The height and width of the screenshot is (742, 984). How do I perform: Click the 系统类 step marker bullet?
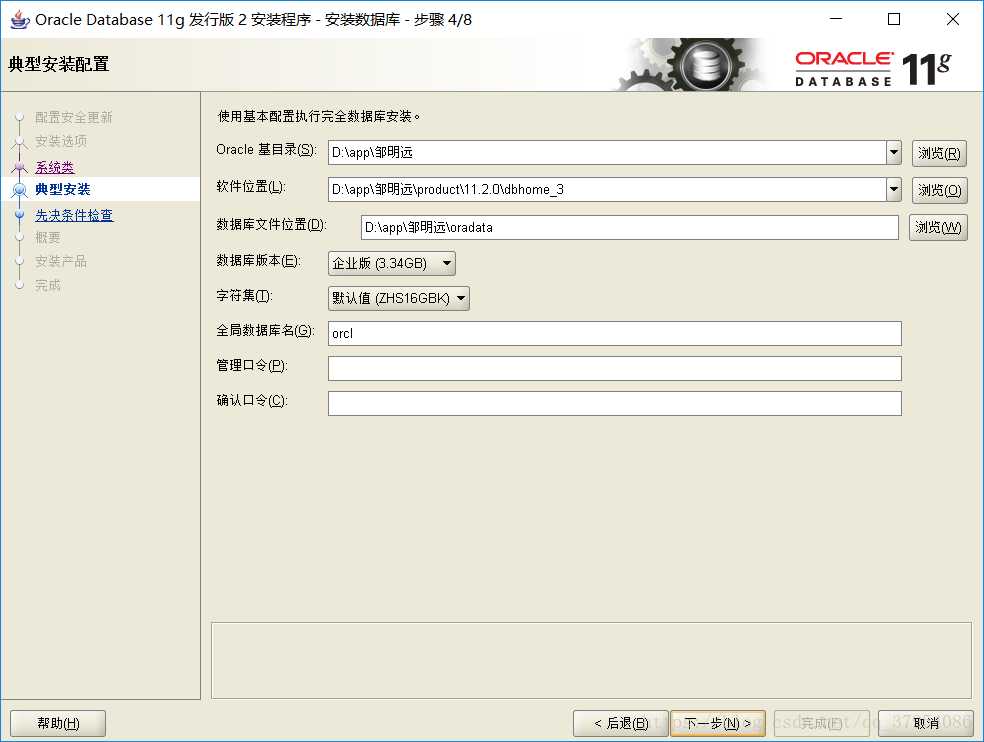coord(19,167)
